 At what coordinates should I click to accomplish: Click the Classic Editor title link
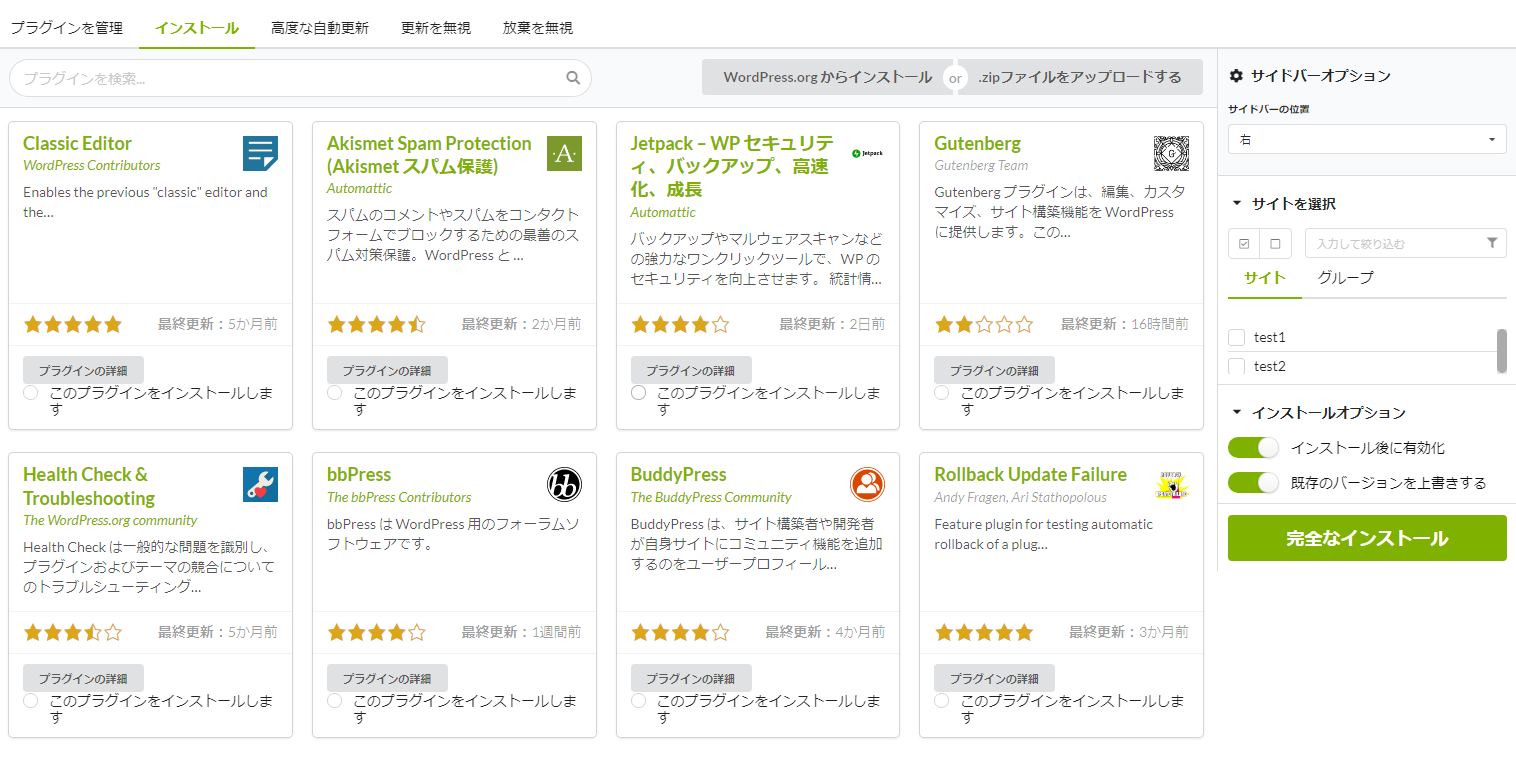pyautogui.click(x=77, y=143)
